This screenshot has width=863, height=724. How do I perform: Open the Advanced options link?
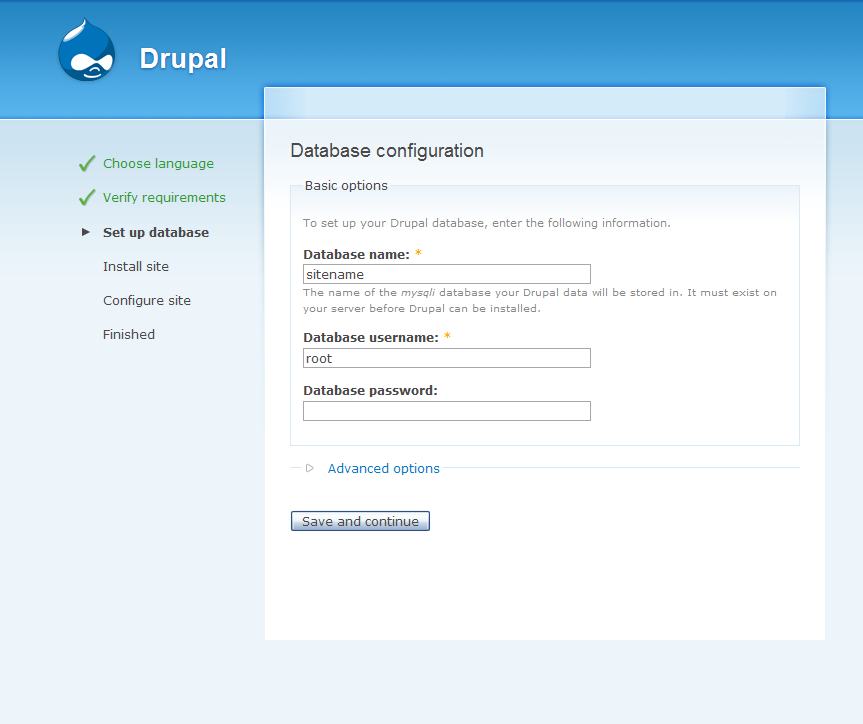[384, 468]
